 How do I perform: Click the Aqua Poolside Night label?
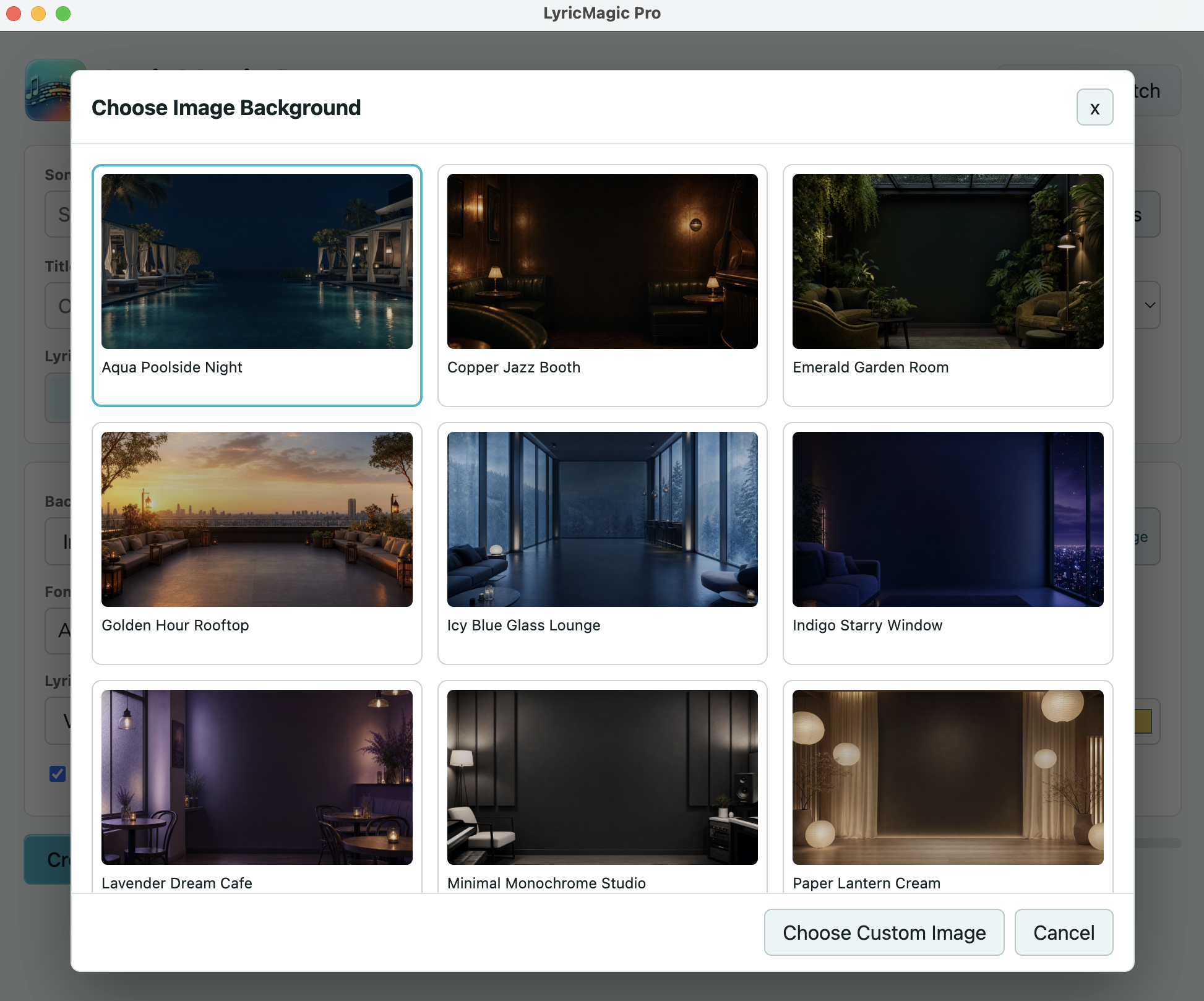pos(172,367)
